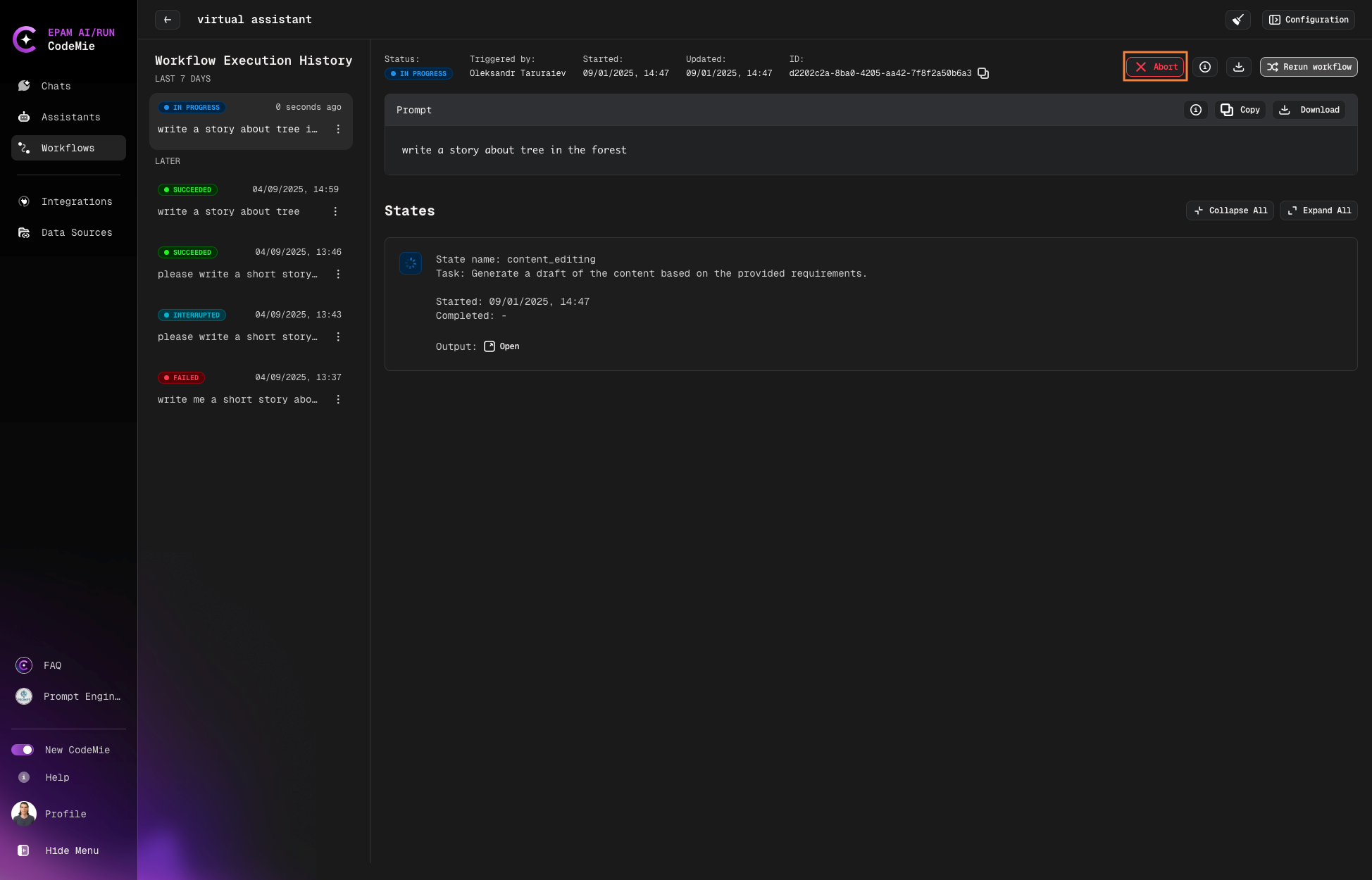Open Data Sources in the sidebar
This screenshot has width=1372, height=880.
point(76,232)
